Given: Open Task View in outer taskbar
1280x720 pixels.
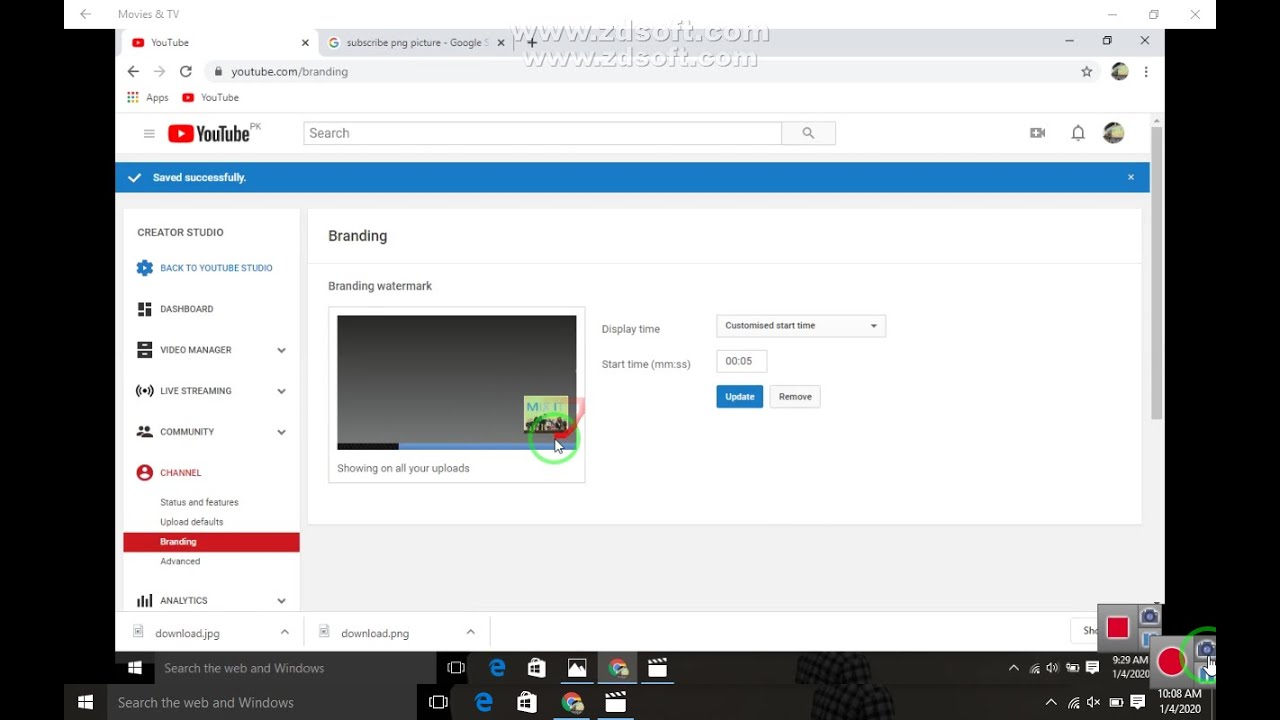Looking at the screenshot, I should point(438,703).
